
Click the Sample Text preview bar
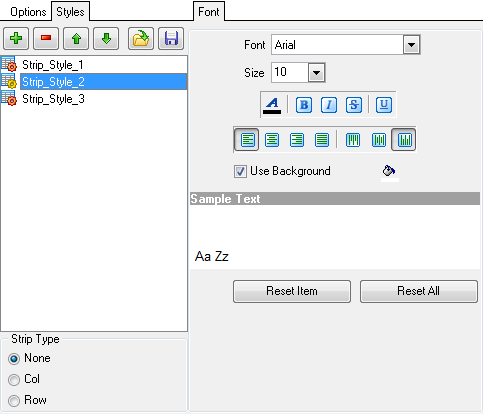click(335, 199)
